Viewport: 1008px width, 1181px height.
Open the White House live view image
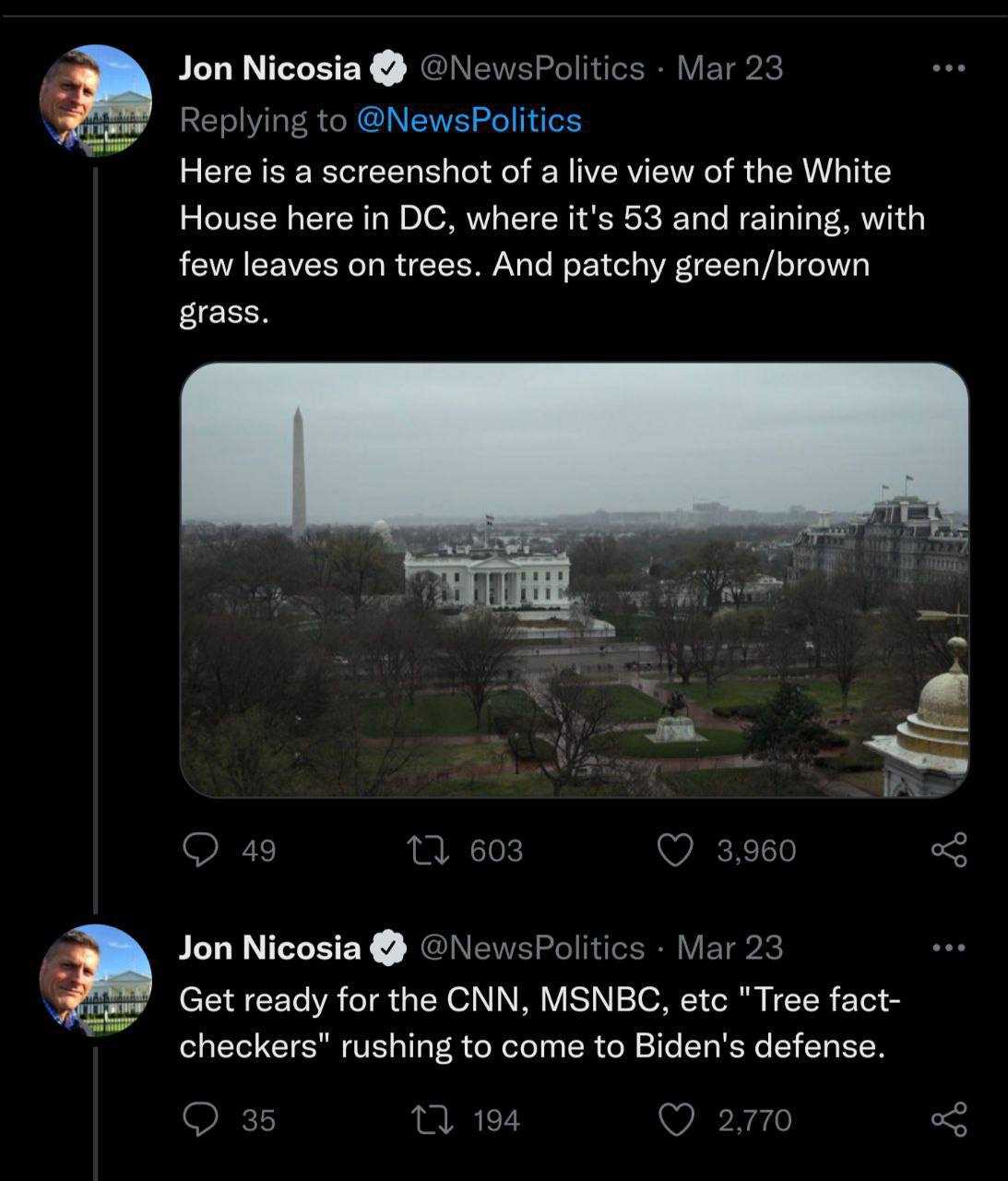[574, 579]
